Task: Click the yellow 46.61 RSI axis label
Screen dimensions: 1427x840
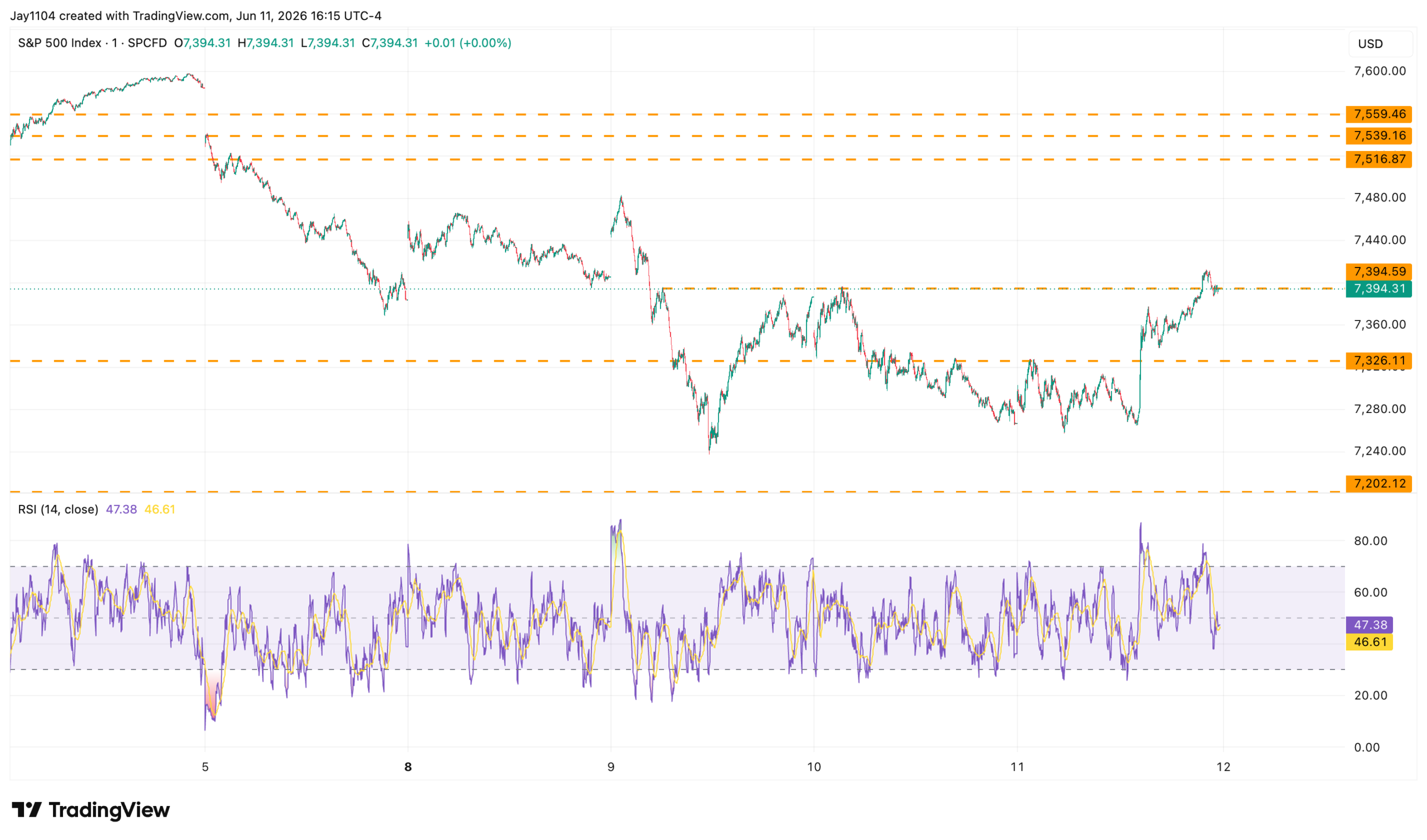Action: (x=1370, y=642)
